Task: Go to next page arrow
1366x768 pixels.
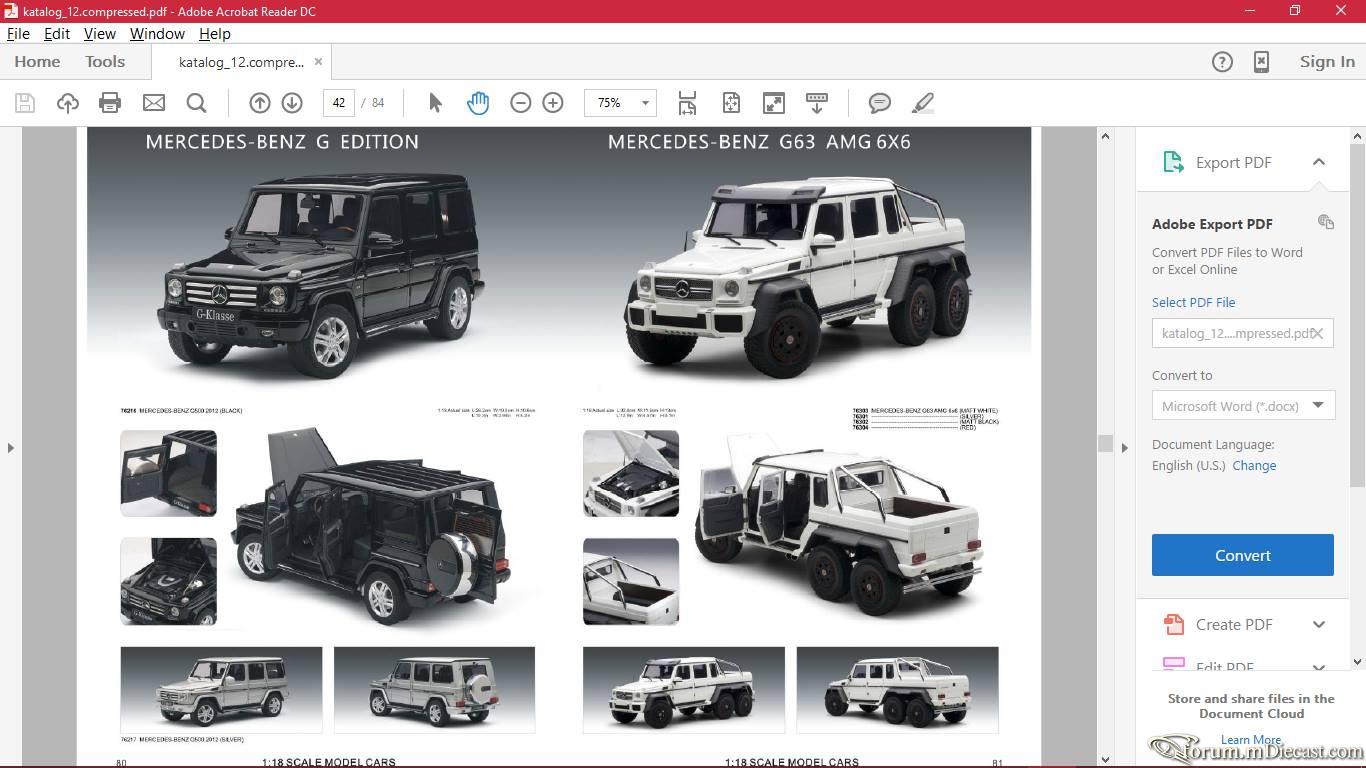Action: pyautogui.click(x=292, y=103)
